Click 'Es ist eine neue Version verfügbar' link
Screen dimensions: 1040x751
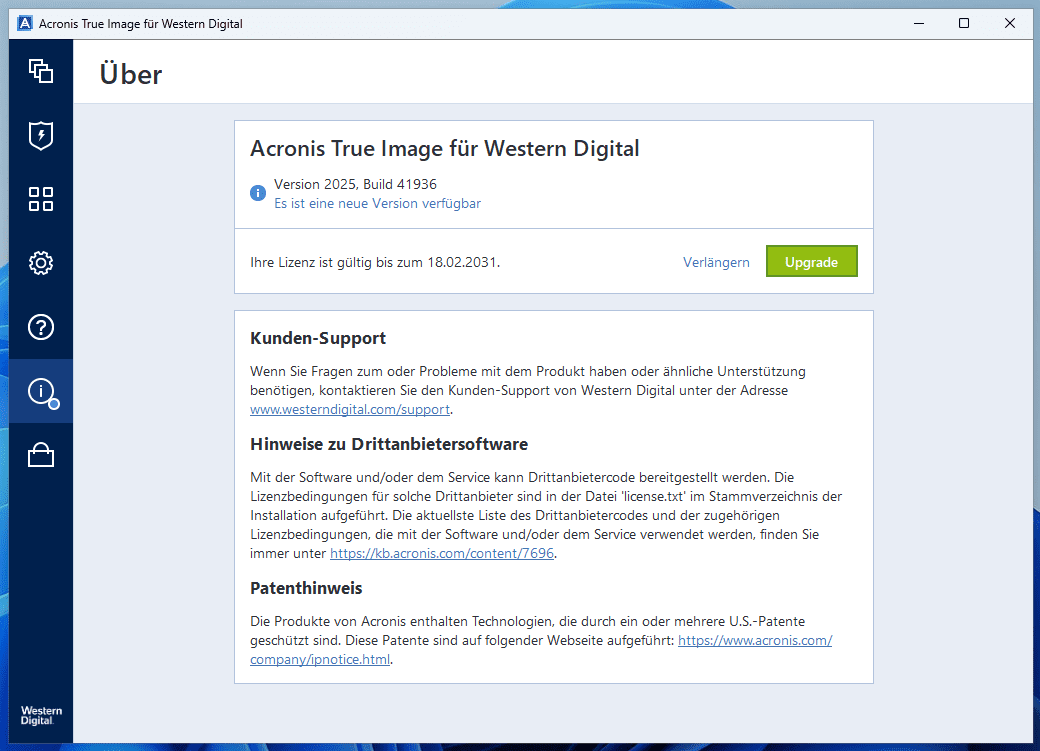coord(377,204)
